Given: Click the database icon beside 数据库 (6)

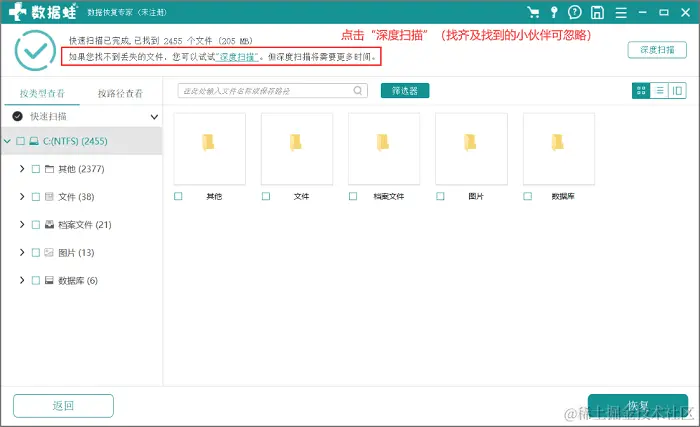Looking at the screenshot, I should pyautogui.click(x=49, y=280).
